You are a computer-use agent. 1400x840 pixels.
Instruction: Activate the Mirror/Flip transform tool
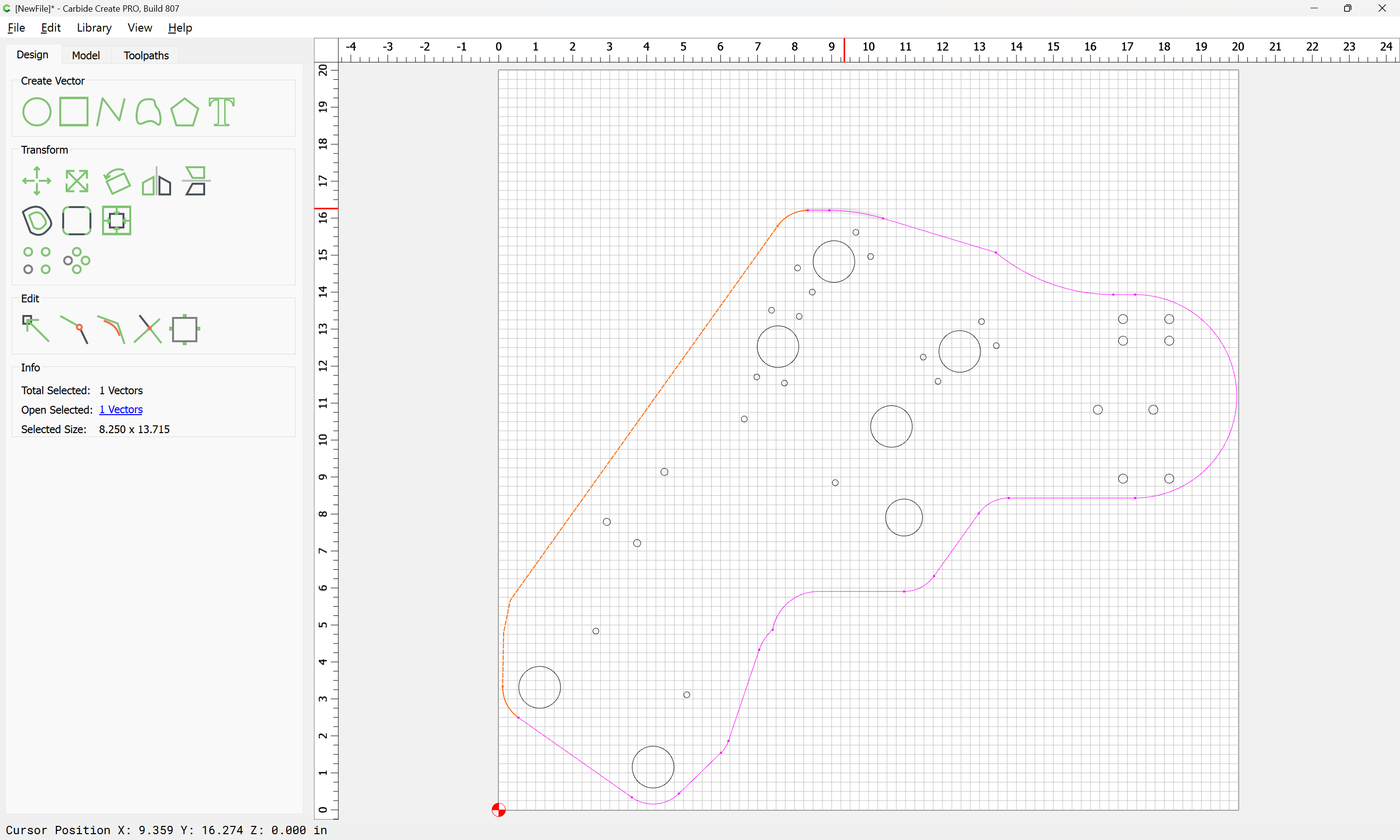pos(156,181)
